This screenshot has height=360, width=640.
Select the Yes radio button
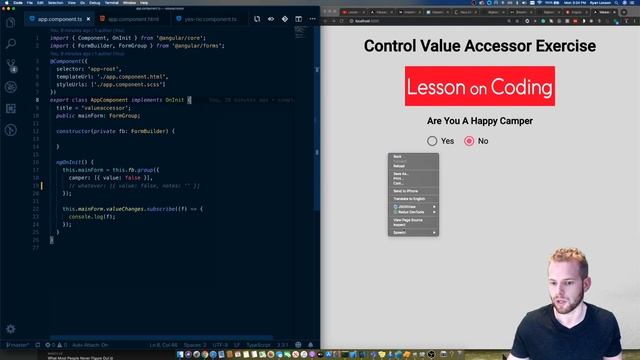click(432, 141)
